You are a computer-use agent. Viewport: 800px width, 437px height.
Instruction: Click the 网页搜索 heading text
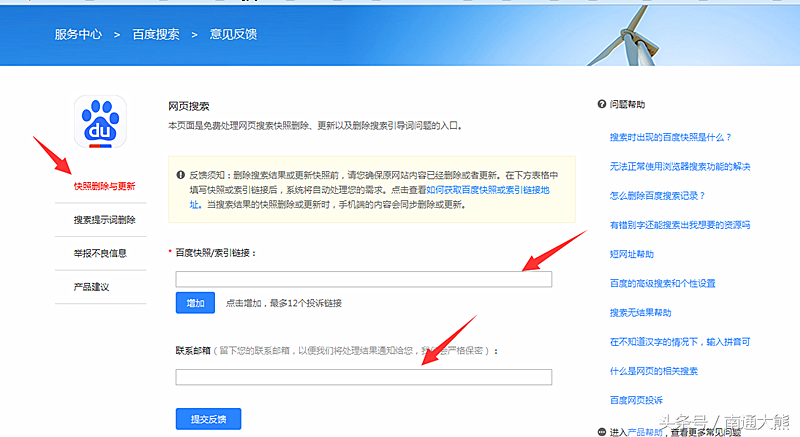click(189, 106)
